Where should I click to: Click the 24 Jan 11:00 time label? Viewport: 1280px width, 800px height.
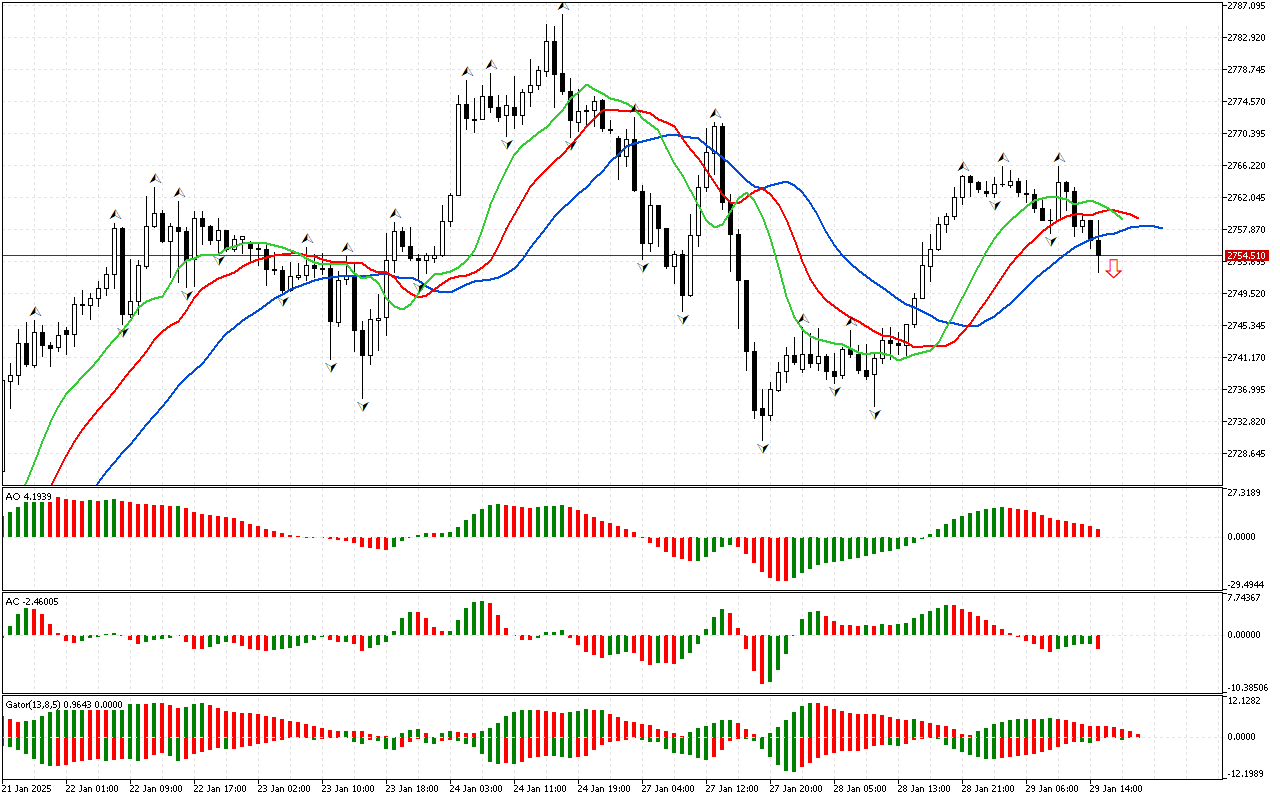pyautogui.click(x=540, y=788)
